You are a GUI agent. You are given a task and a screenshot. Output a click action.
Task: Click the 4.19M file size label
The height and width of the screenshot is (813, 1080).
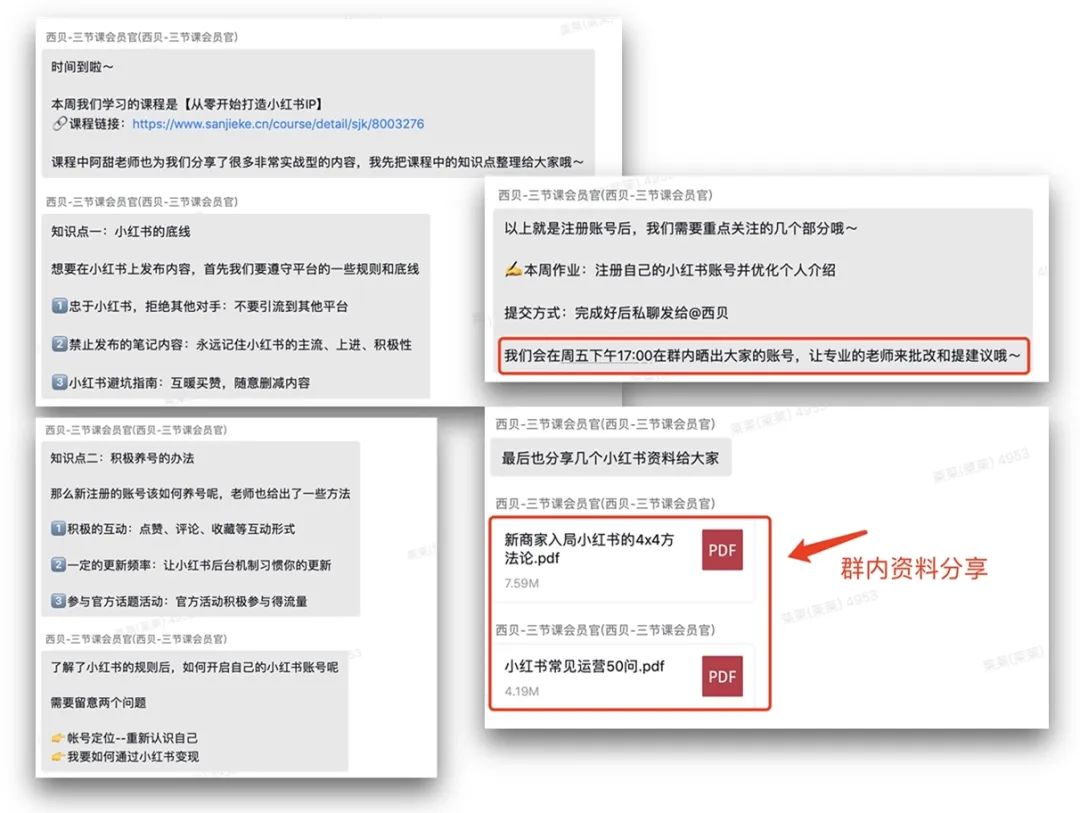click(521, 691)
